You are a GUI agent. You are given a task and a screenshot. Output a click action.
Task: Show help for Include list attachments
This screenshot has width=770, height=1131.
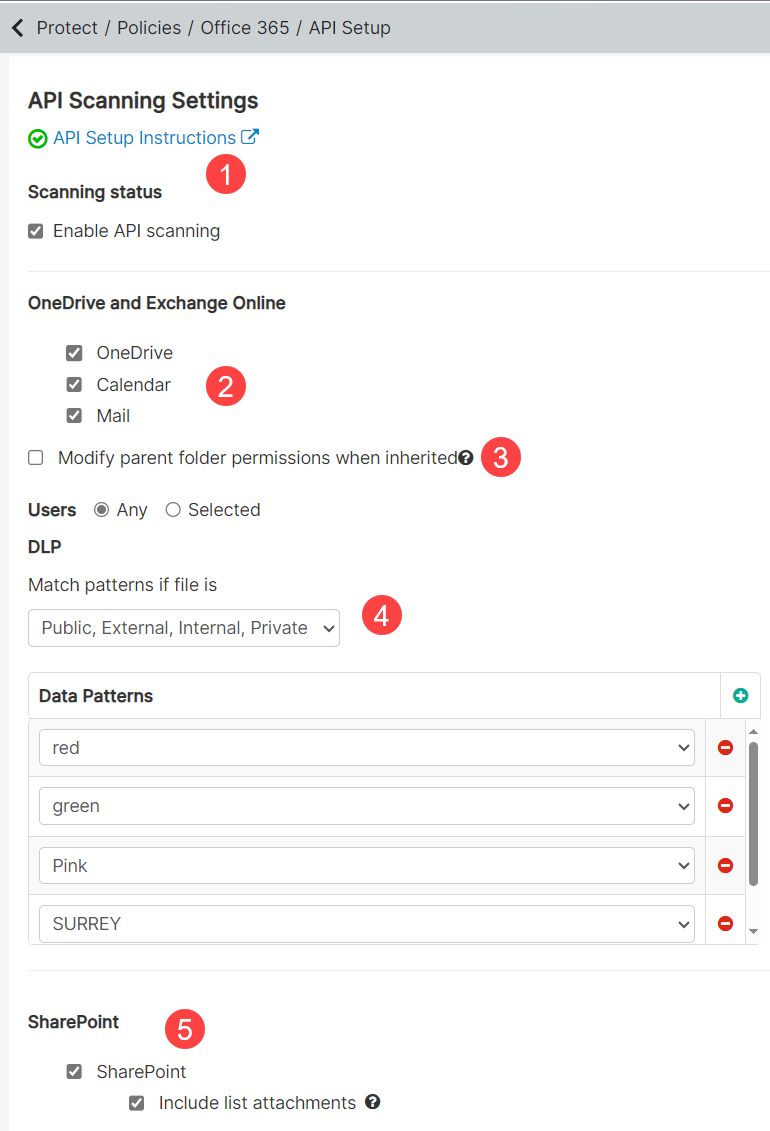click(x=372, y=1101)
